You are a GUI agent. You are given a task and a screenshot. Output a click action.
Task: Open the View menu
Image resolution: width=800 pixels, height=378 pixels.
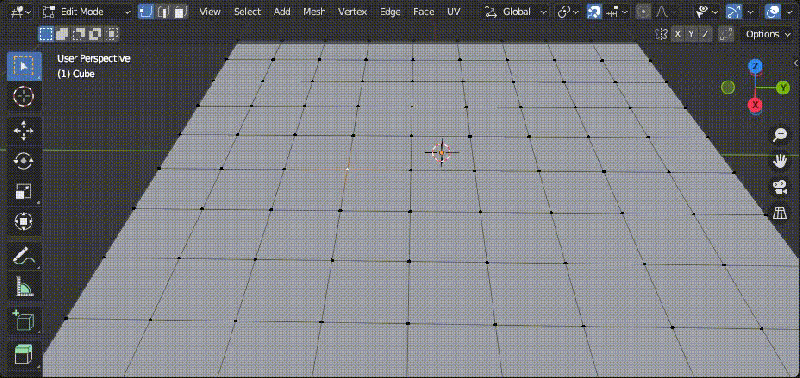click(x=210, y=11)
